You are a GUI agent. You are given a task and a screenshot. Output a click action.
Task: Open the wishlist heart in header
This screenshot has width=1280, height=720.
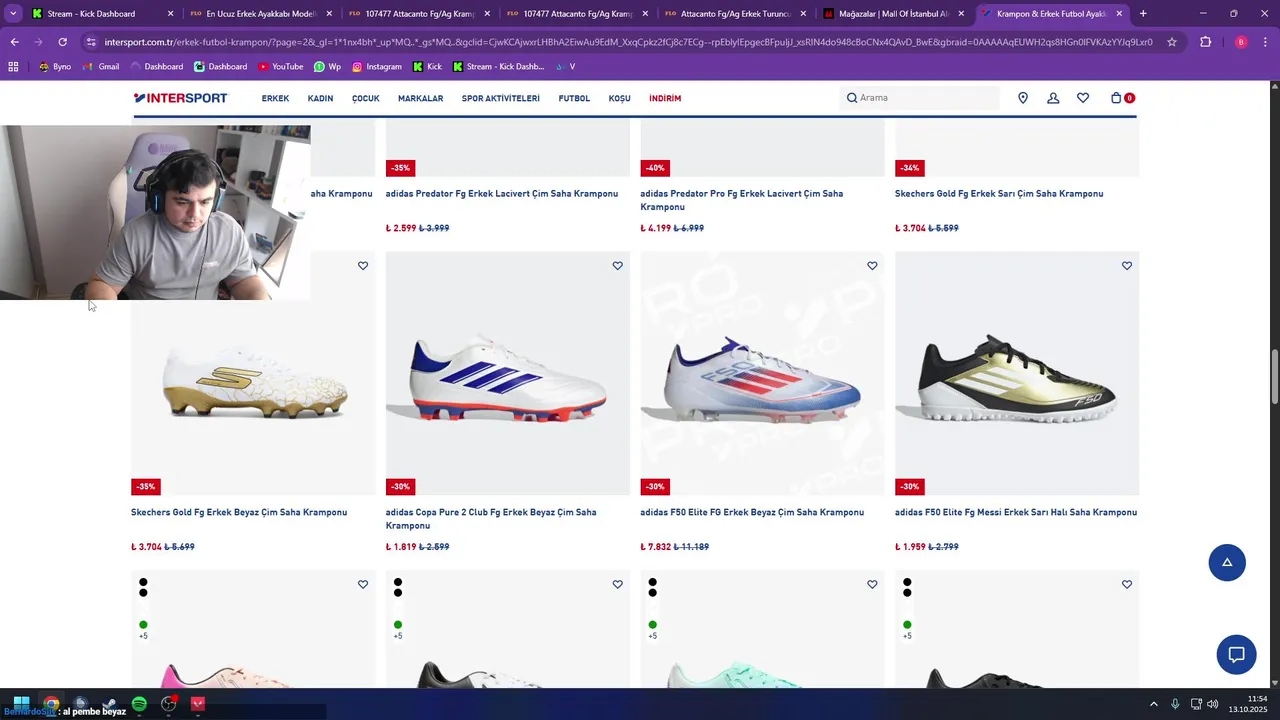tap(1083, 98)
